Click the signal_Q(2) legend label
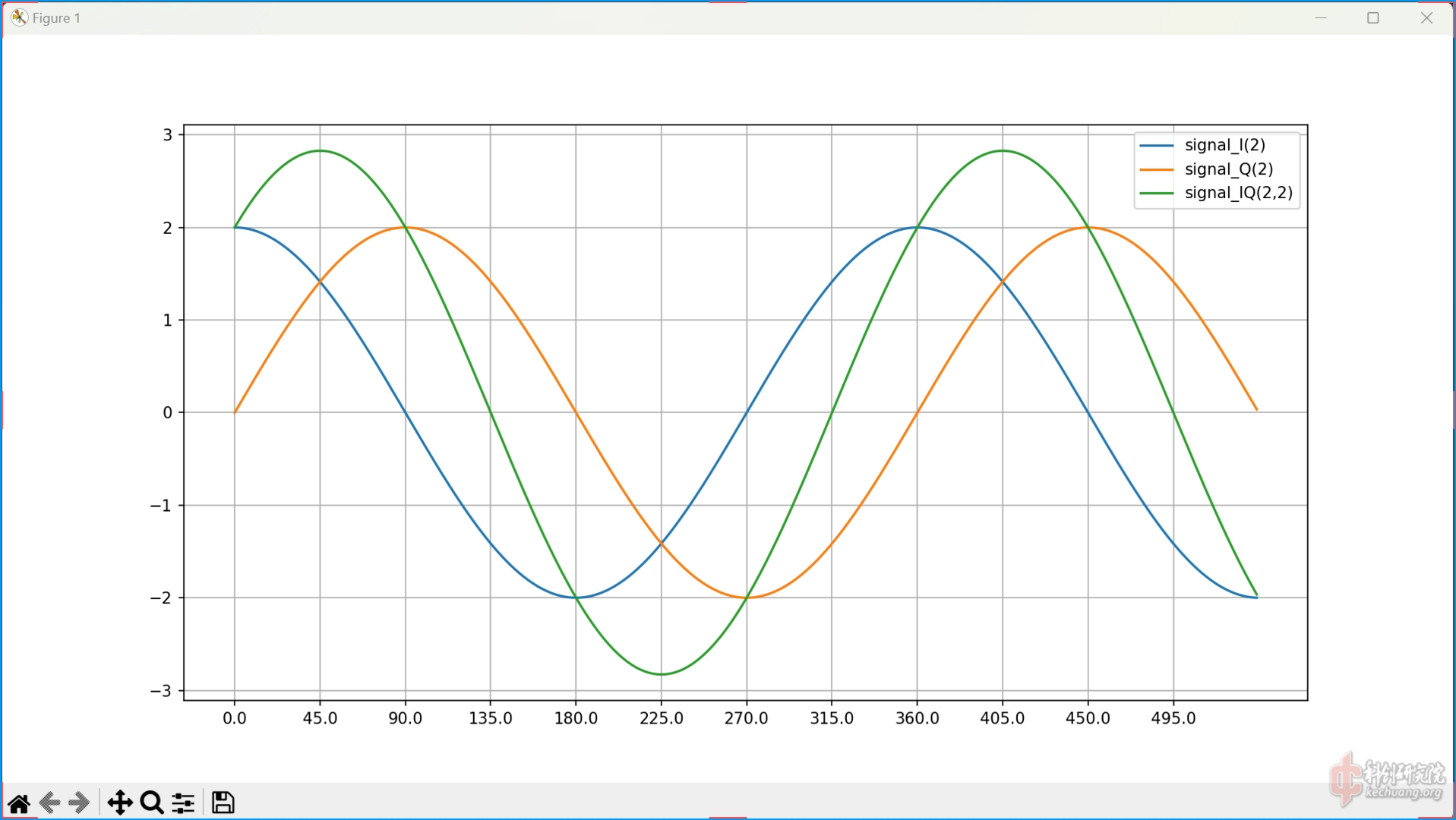The image size is (1456, 820). coord(1228,169)
